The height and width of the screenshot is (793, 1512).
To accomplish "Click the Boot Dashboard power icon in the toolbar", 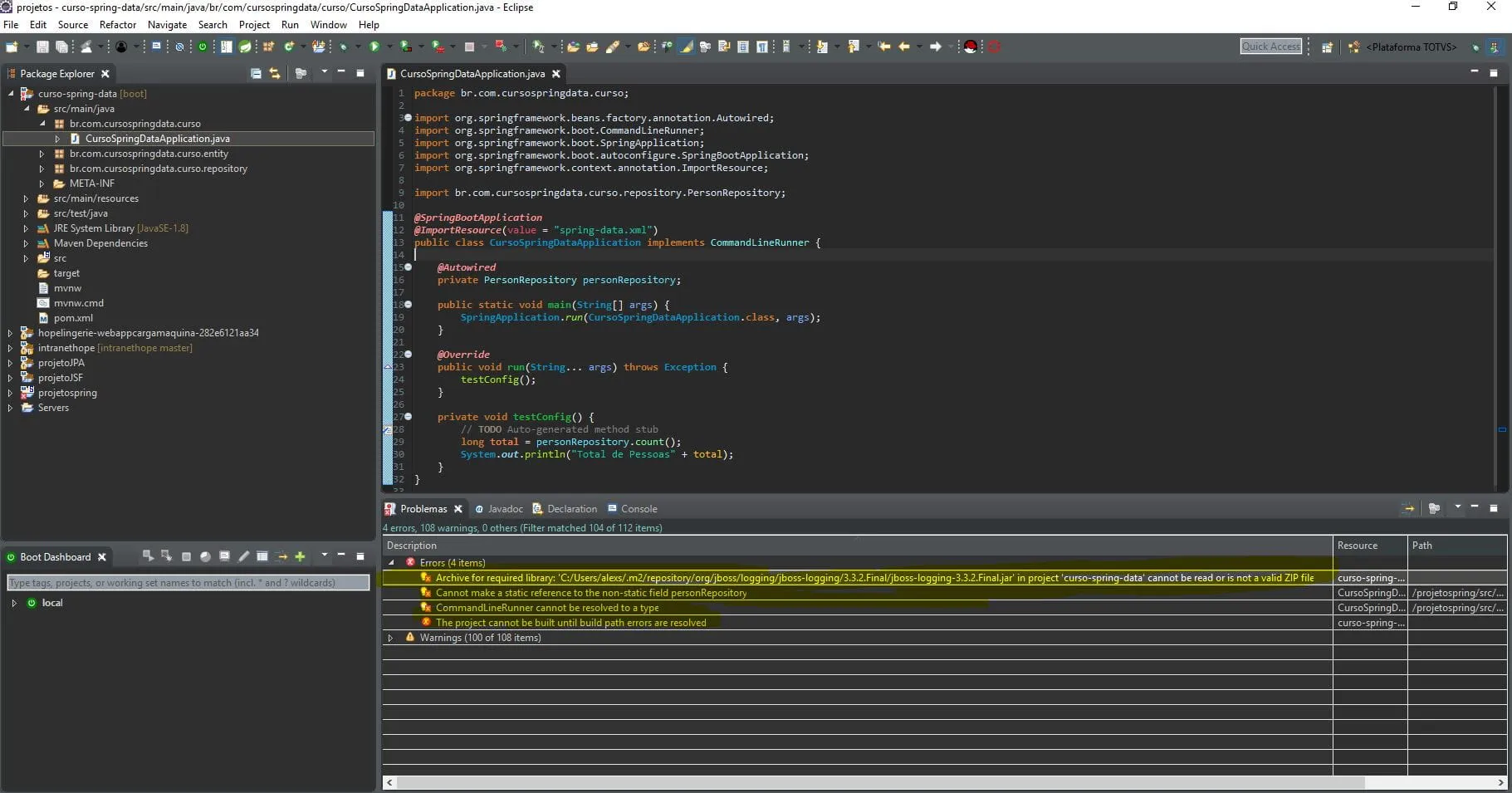I will click(202, 47).
